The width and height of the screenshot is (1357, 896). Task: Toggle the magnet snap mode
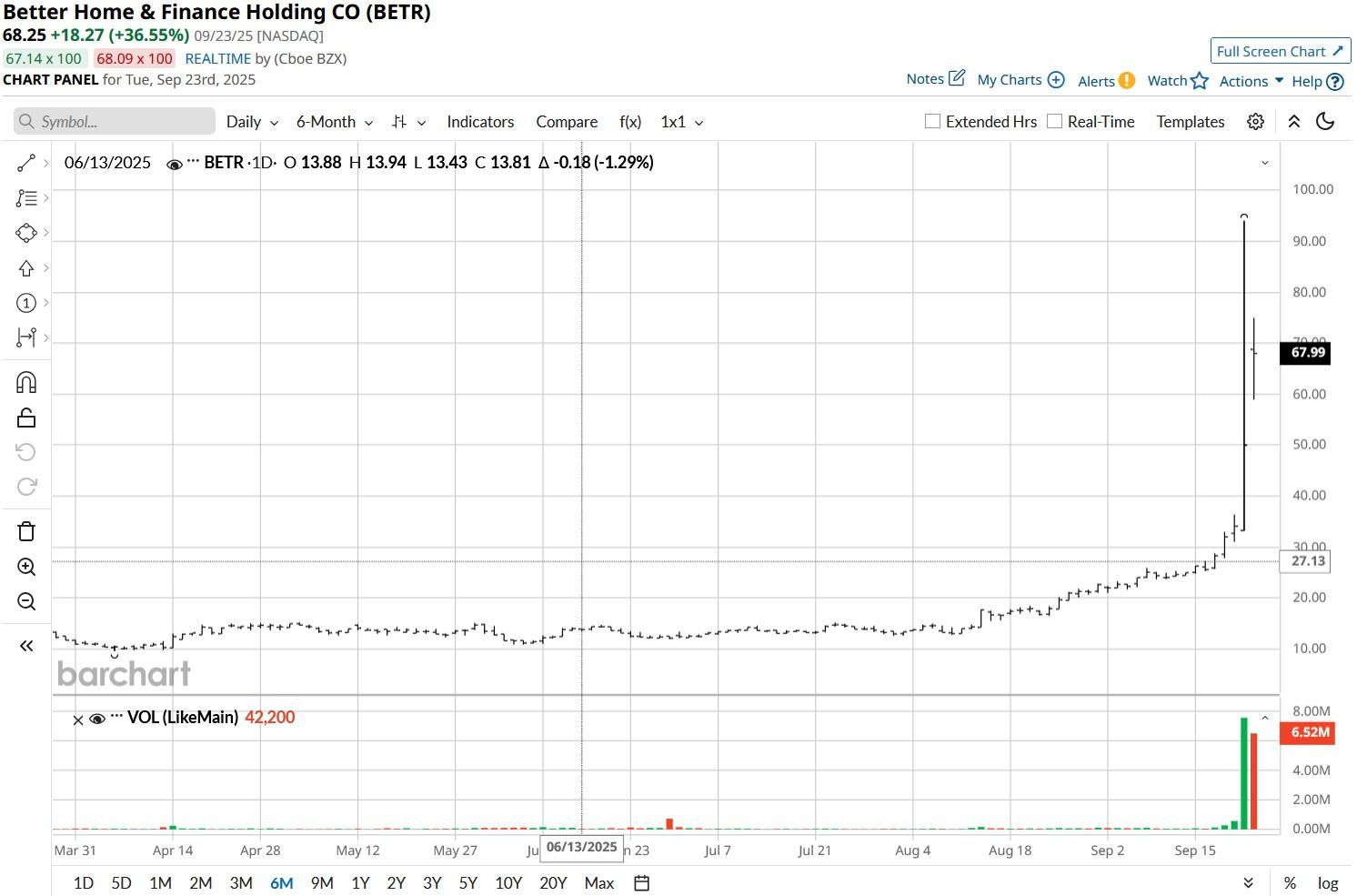point(26,382)
